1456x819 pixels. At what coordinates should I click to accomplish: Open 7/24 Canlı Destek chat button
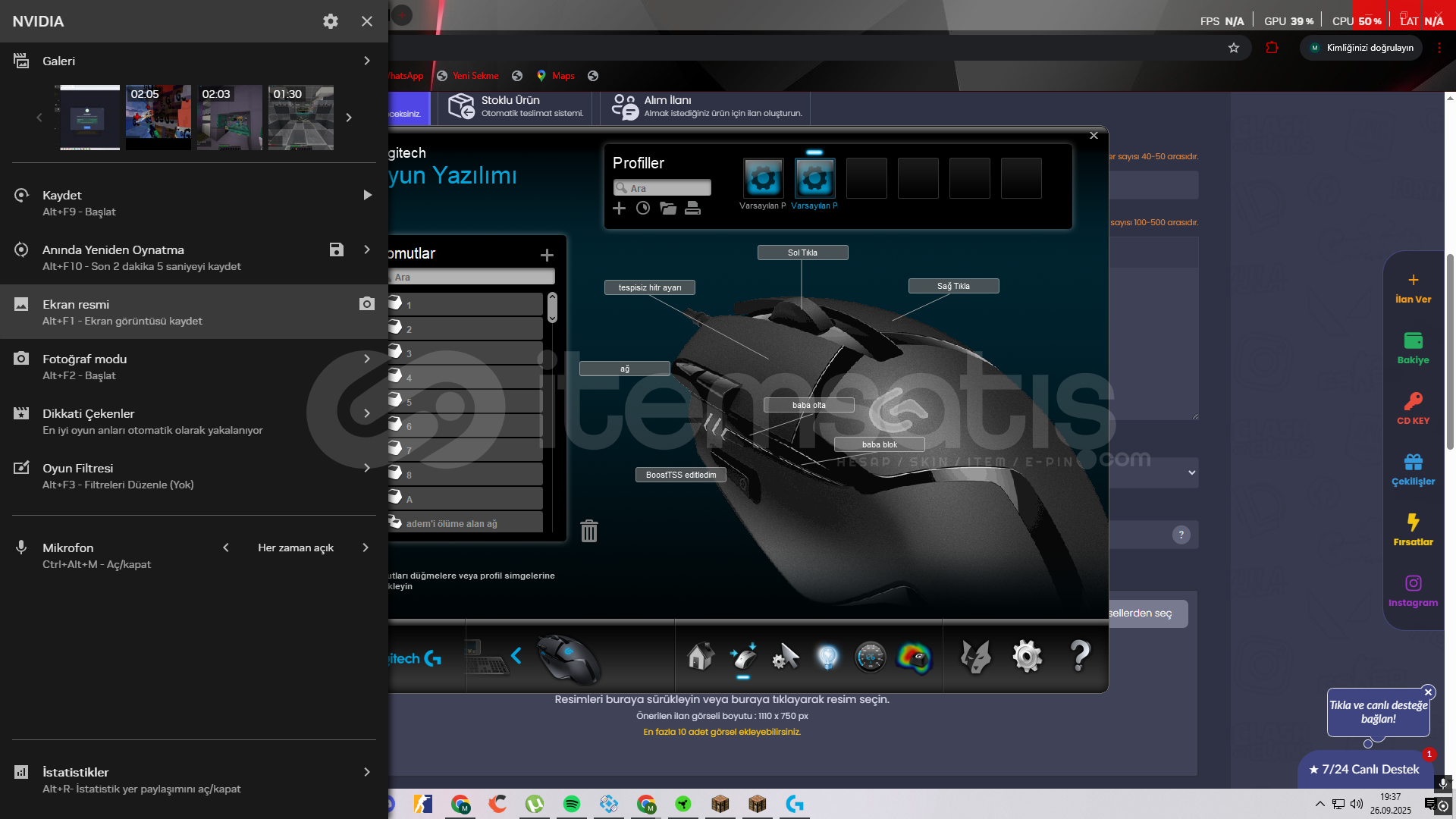click(1365, 769)
